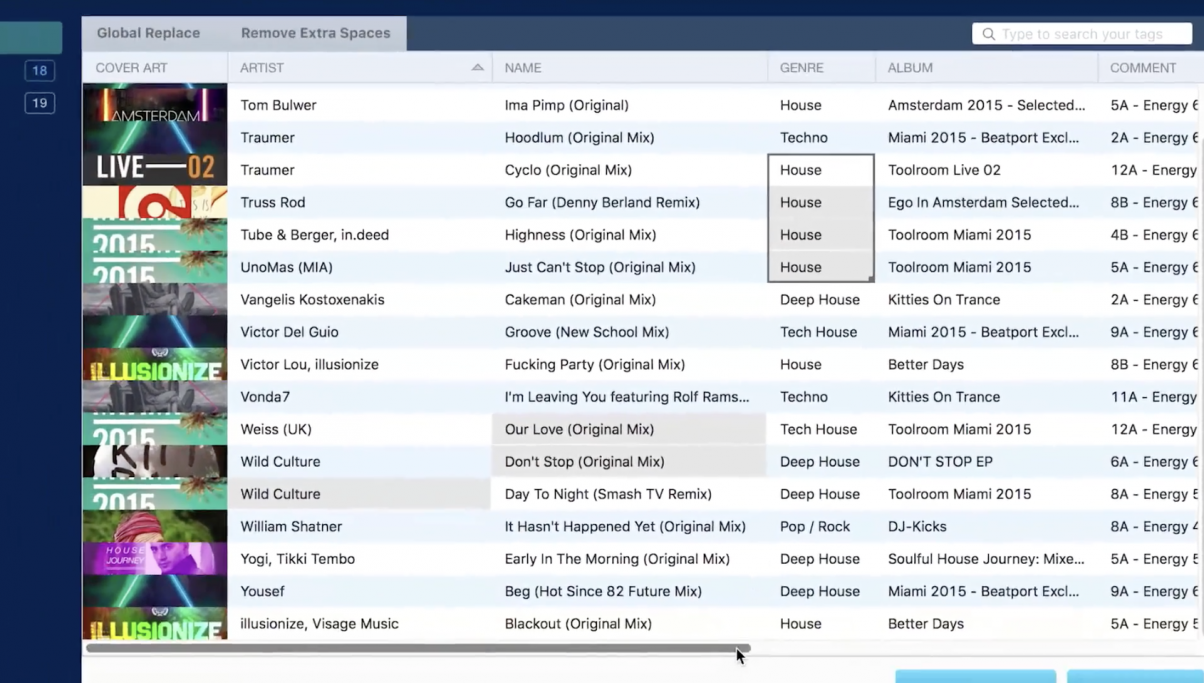
Task: Toggle the sort arrow in the Artist column
Action: [477, 68]
